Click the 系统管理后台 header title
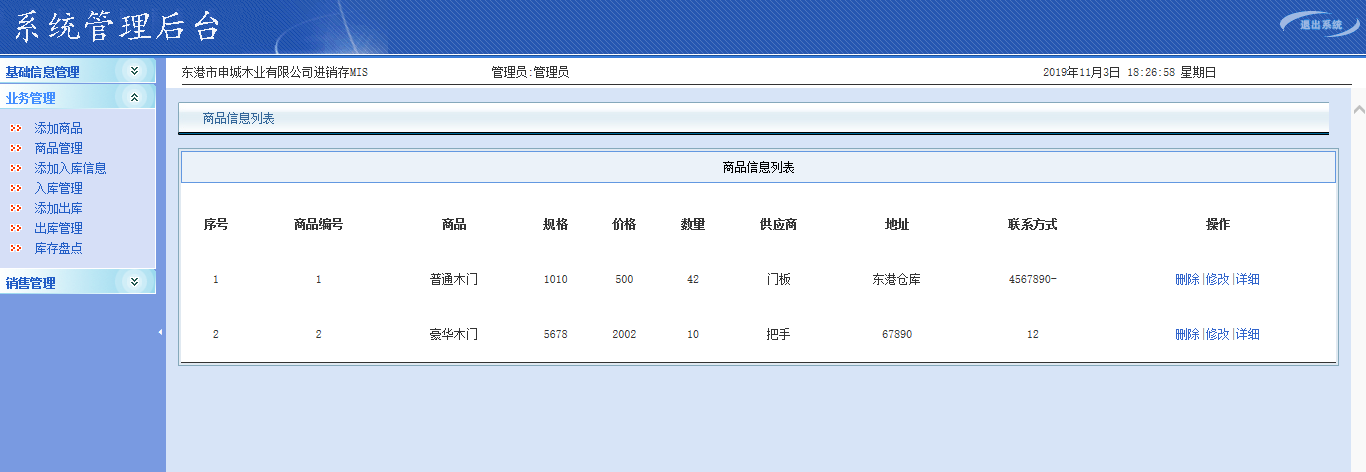Viewport: 1366px width, 472px height. [118, 26]
